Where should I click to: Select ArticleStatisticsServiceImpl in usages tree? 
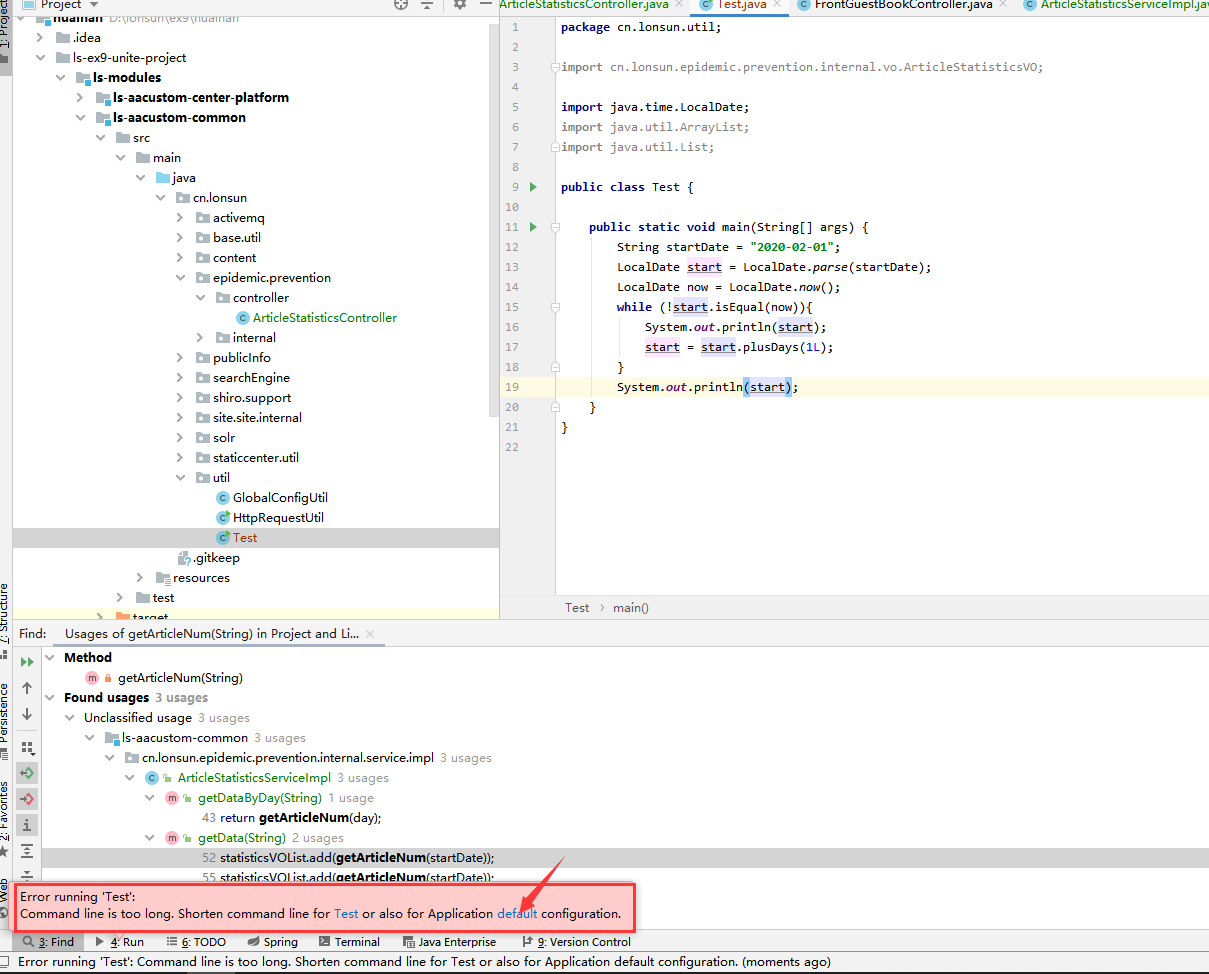point(254,777)
